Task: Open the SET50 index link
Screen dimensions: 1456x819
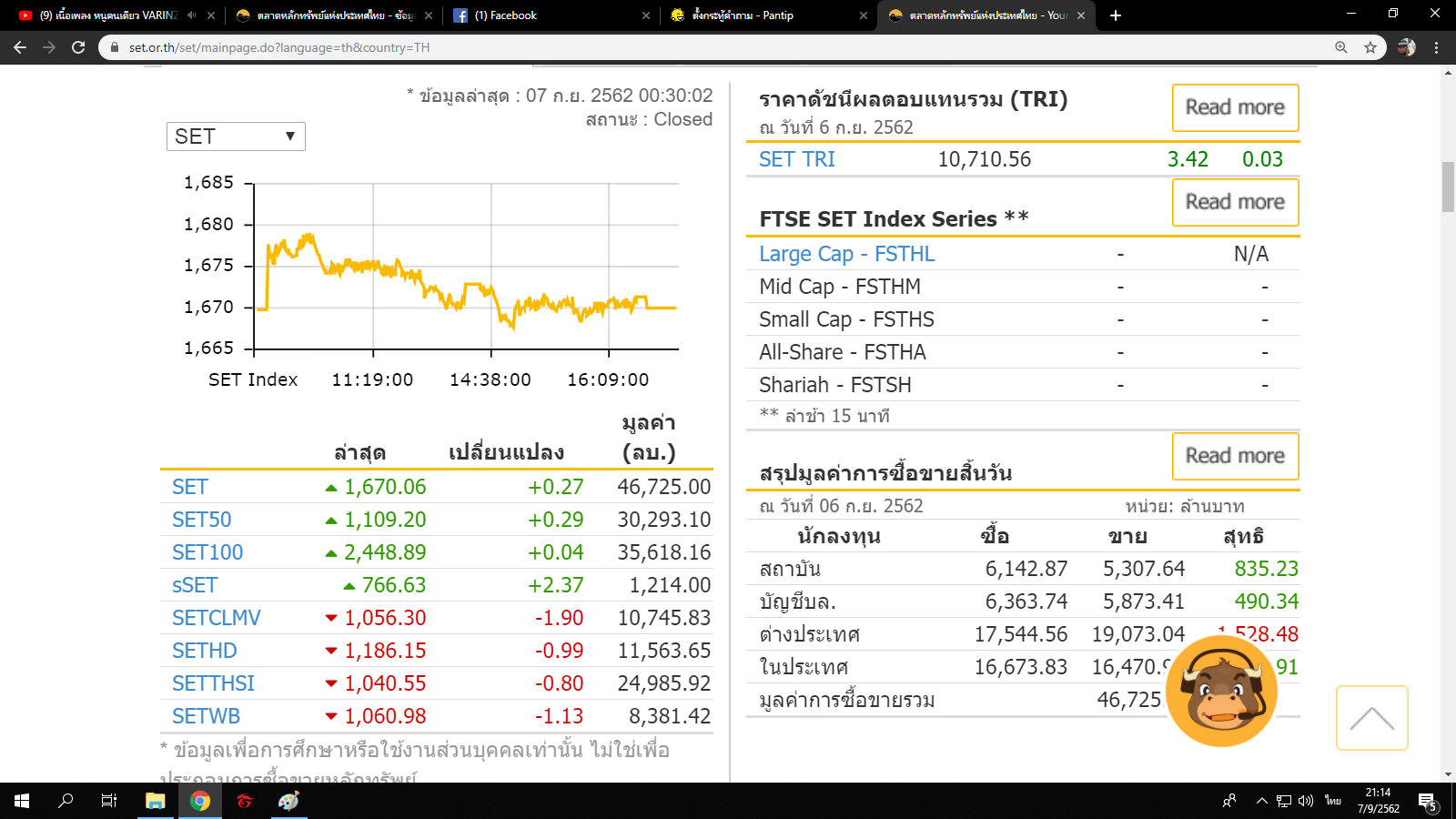Action: pyautogui.click(x=202, y=520)
